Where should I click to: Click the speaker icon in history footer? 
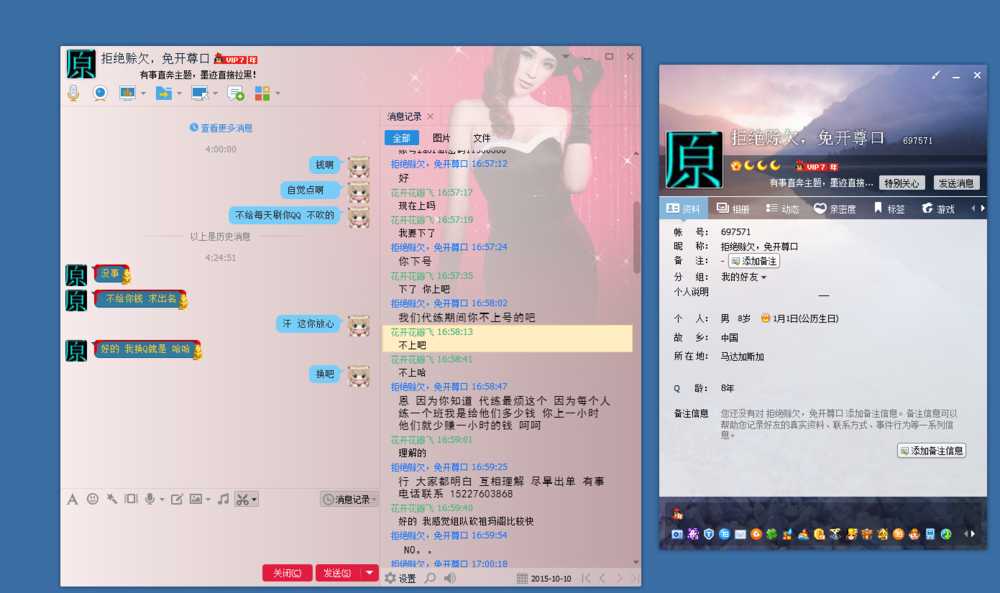[x=450, y=578]
